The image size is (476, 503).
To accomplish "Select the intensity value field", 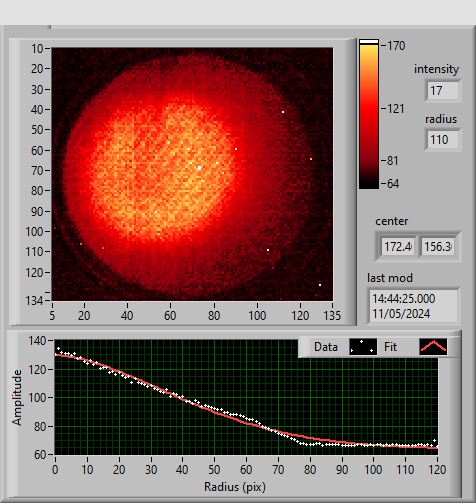I will click(443, 90).
